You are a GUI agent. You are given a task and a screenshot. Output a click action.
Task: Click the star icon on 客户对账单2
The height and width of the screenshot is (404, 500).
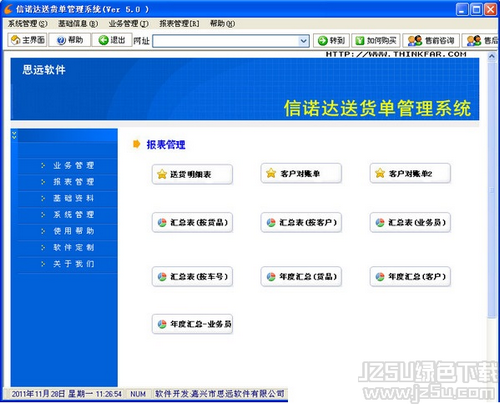(x=380, y=173)
